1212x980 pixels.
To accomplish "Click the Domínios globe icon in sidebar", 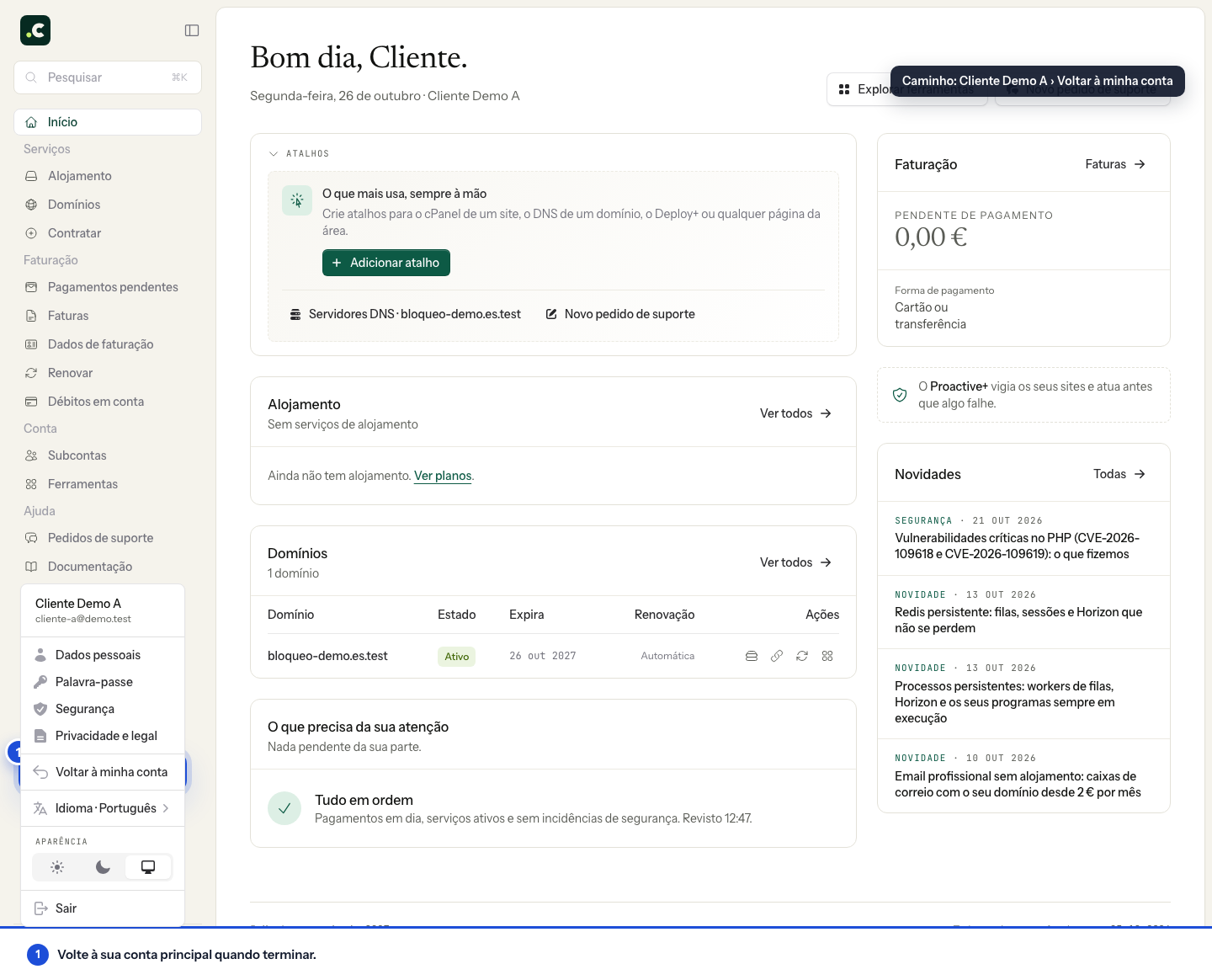I will coord(31,205).
